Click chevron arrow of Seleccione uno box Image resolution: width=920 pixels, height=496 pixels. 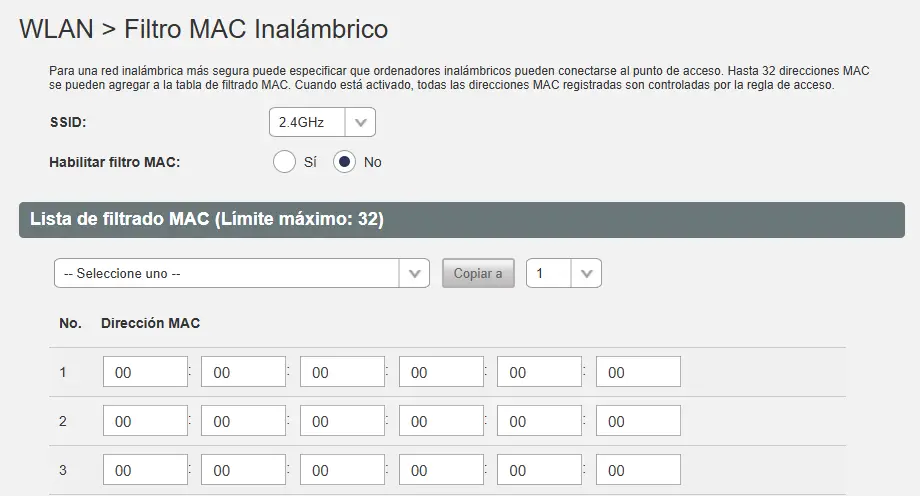pyautogui.click(x=414, y=273)
